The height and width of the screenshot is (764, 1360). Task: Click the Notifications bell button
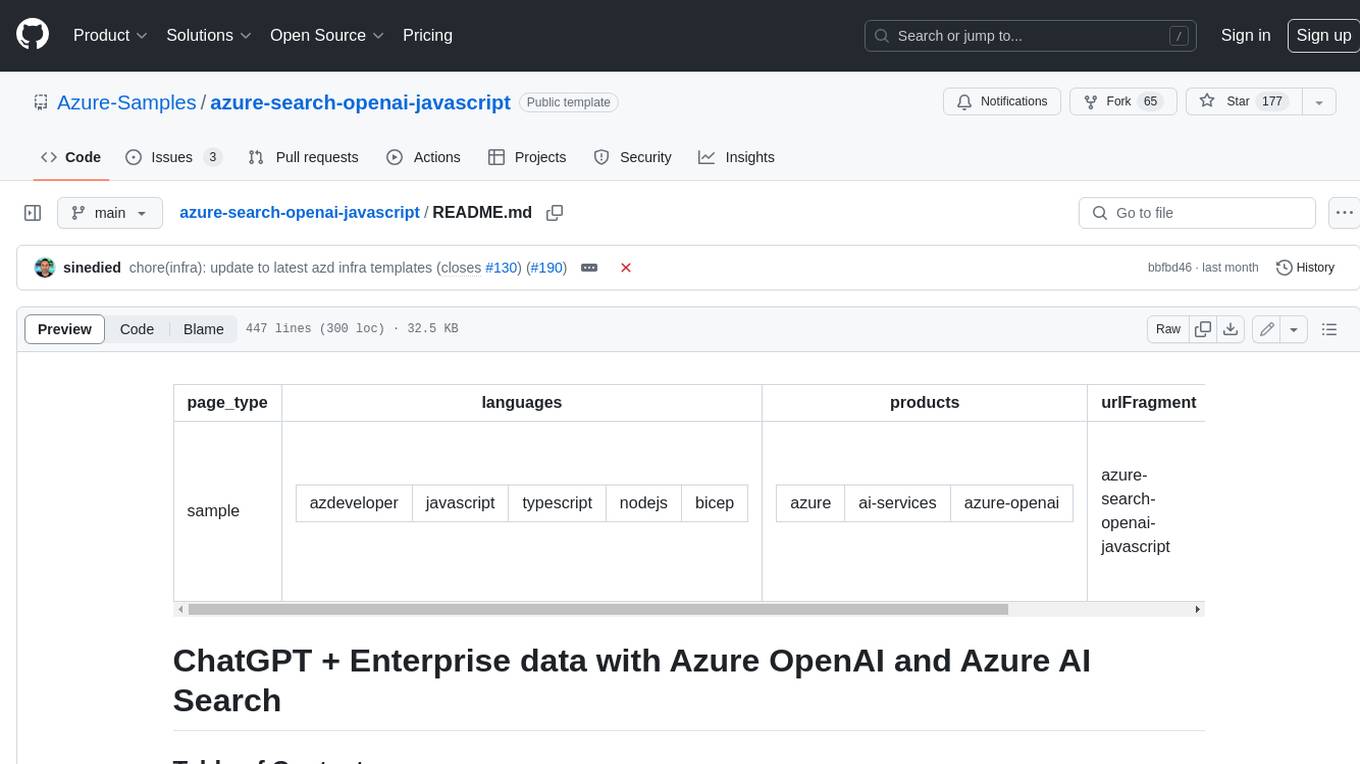click(x=1002, y=101)
